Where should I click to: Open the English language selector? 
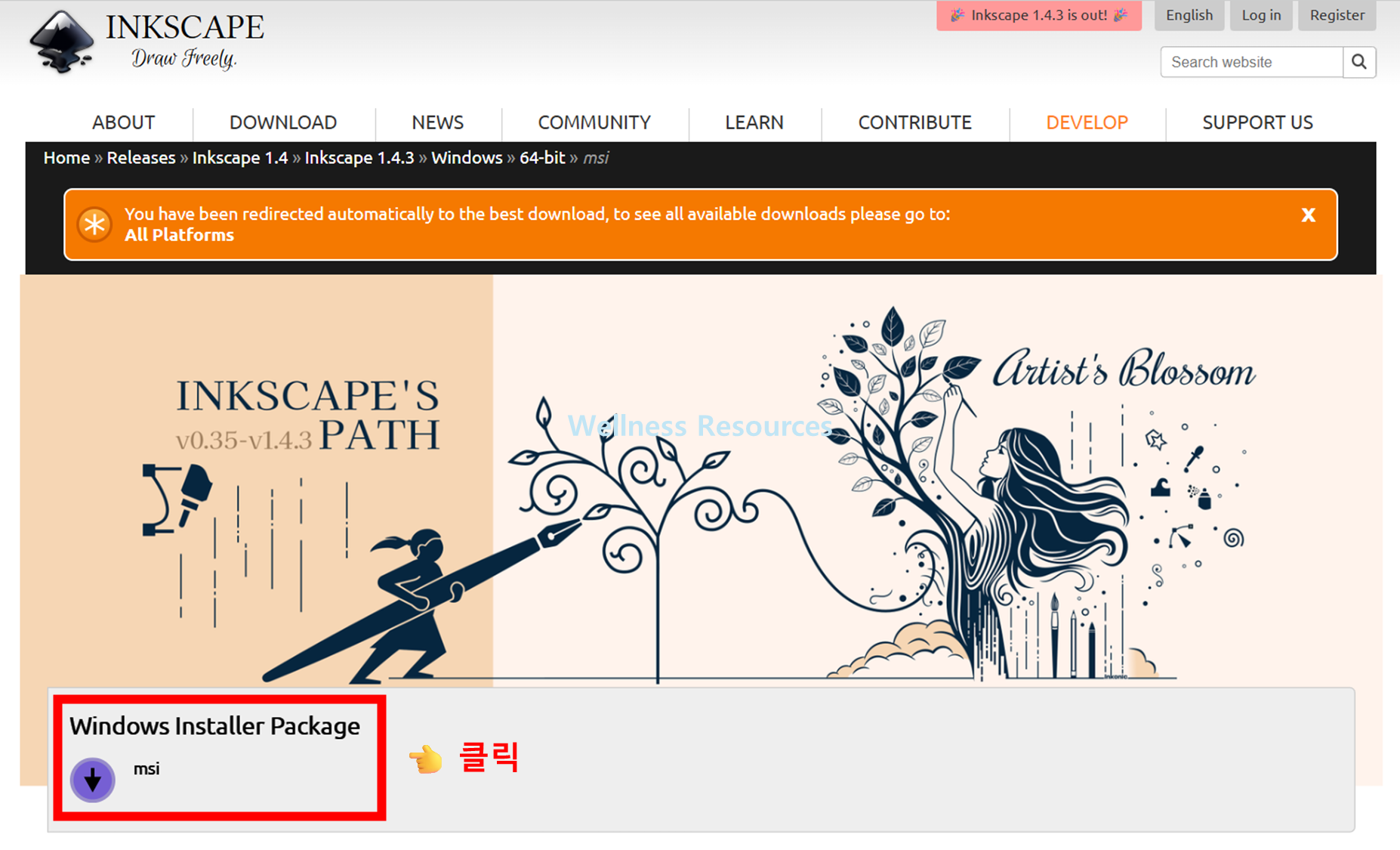[1189, 15]
